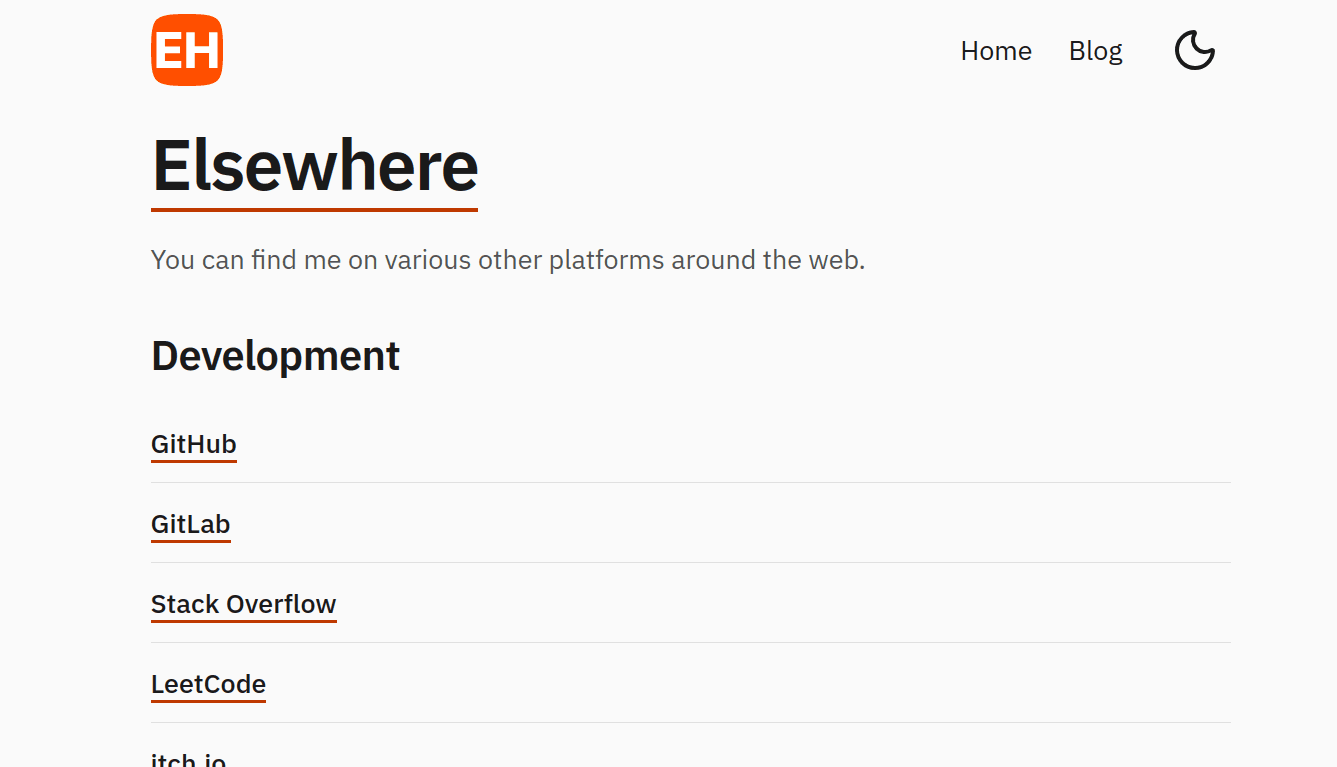The image size is (1337, 767).
Task: Click the orange EH logo icon
Action: (187, 50)
